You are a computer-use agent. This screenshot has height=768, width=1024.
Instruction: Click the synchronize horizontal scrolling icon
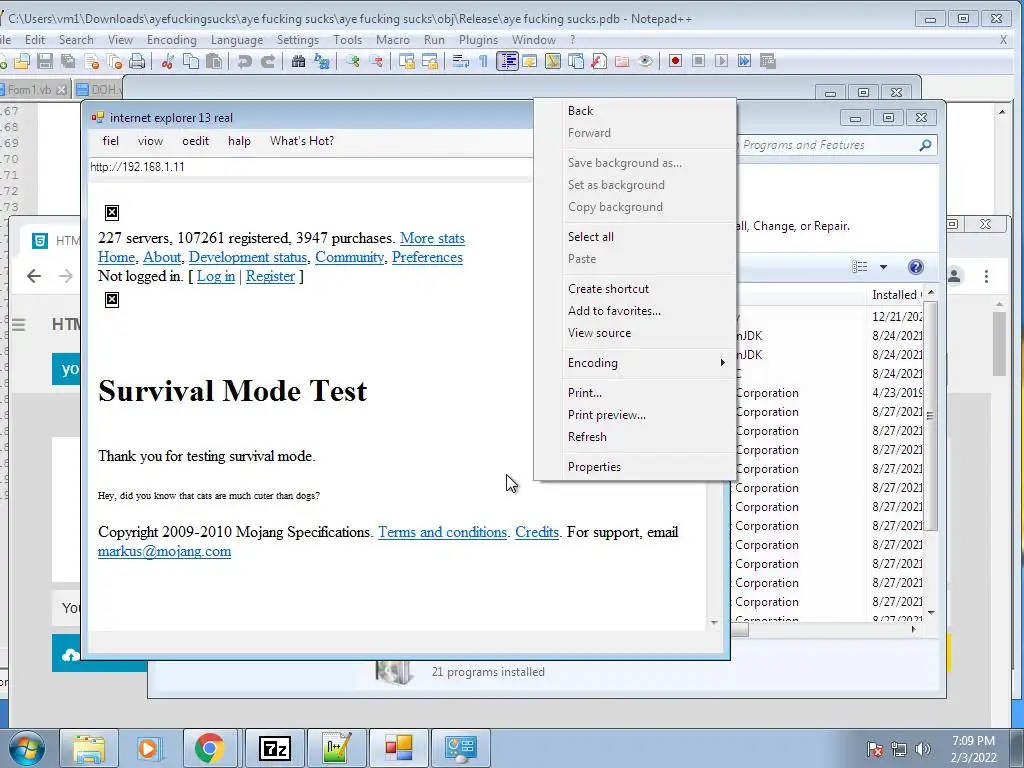pyautogui.click(x=430, y=61)
